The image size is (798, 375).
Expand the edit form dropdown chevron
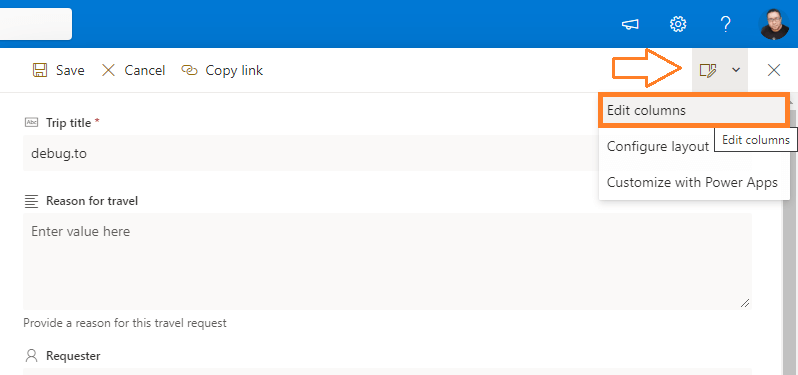(x=736, y=70)
